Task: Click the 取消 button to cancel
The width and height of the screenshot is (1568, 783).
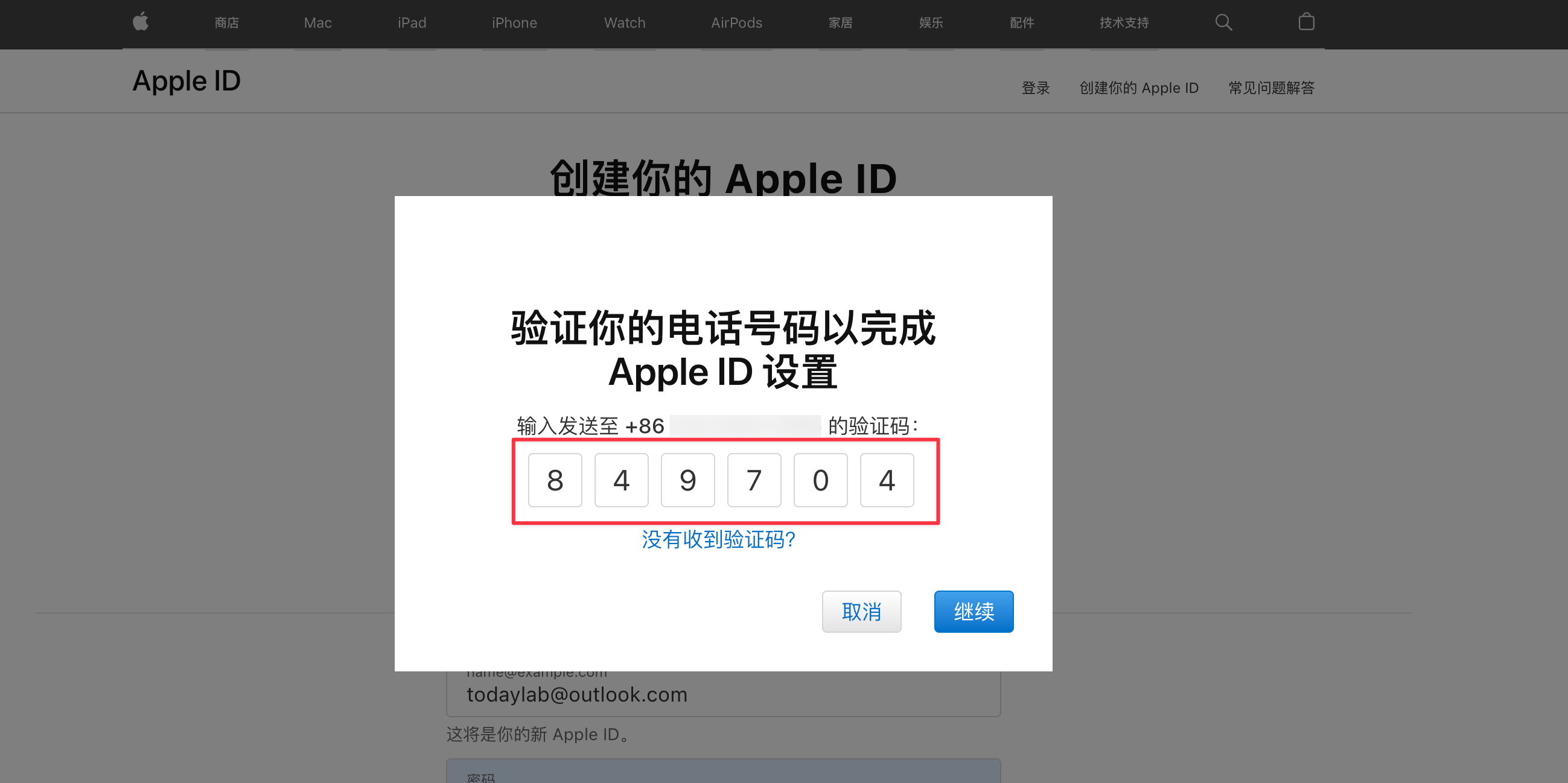Action: point(864,611)
